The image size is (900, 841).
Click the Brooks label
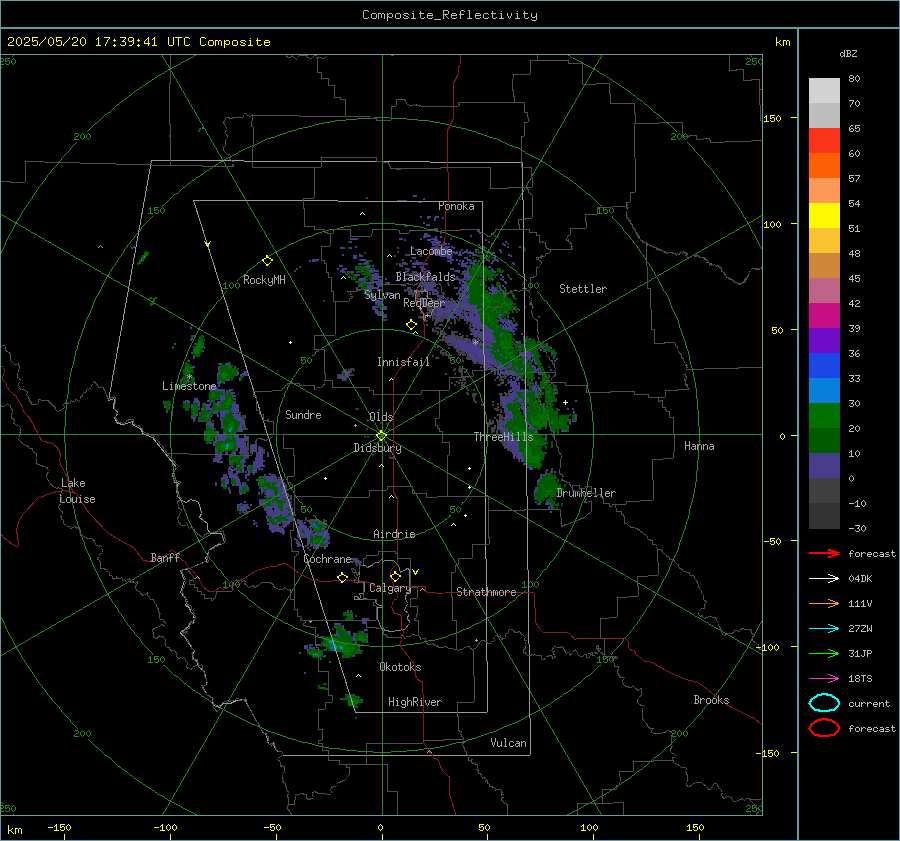[x=711, y=700]
